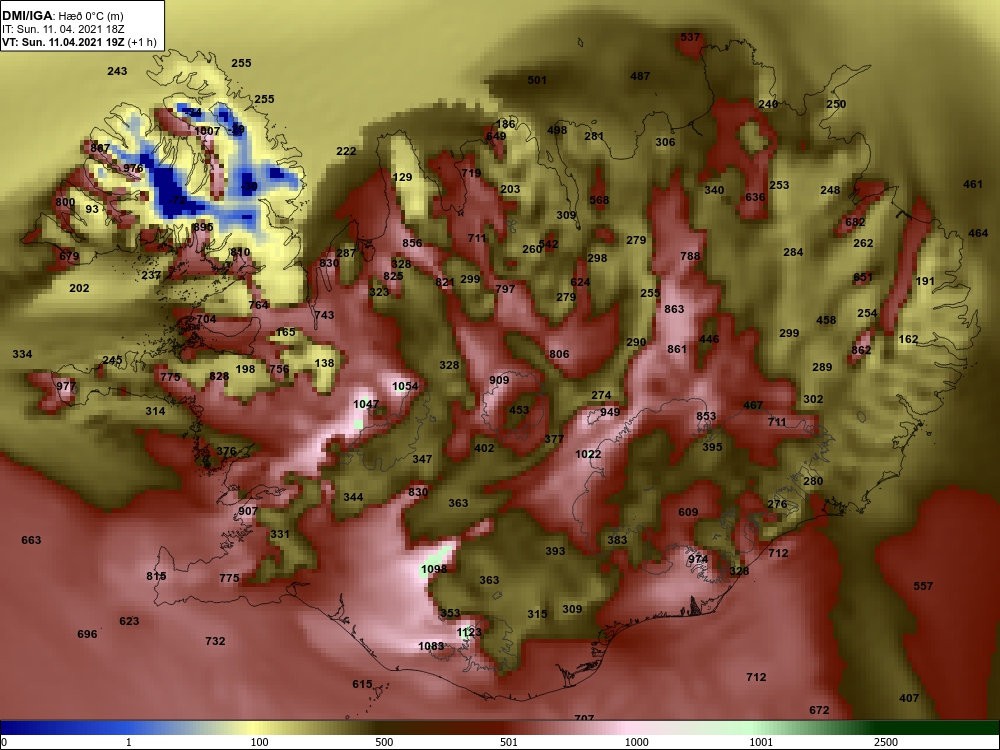This screenshot has height=750, width=1000.
Task: Click the map value '636'
Action: (x=755, y=197)
